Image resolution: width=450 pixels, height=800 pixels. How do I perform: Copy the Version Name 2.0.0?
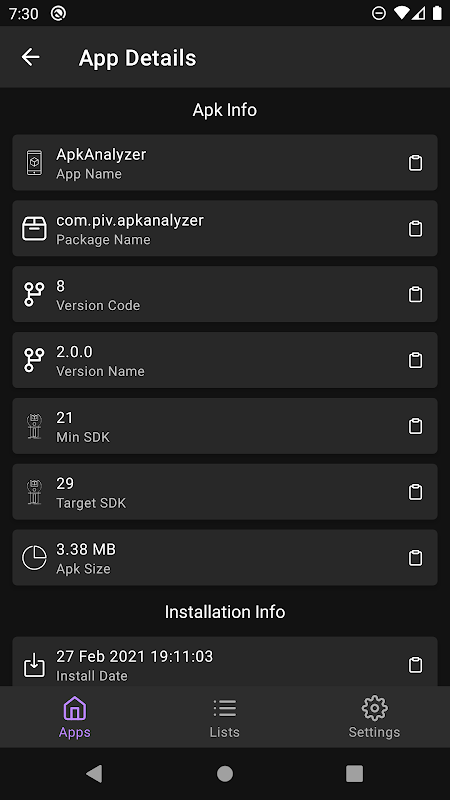click(x=415, y=360)
